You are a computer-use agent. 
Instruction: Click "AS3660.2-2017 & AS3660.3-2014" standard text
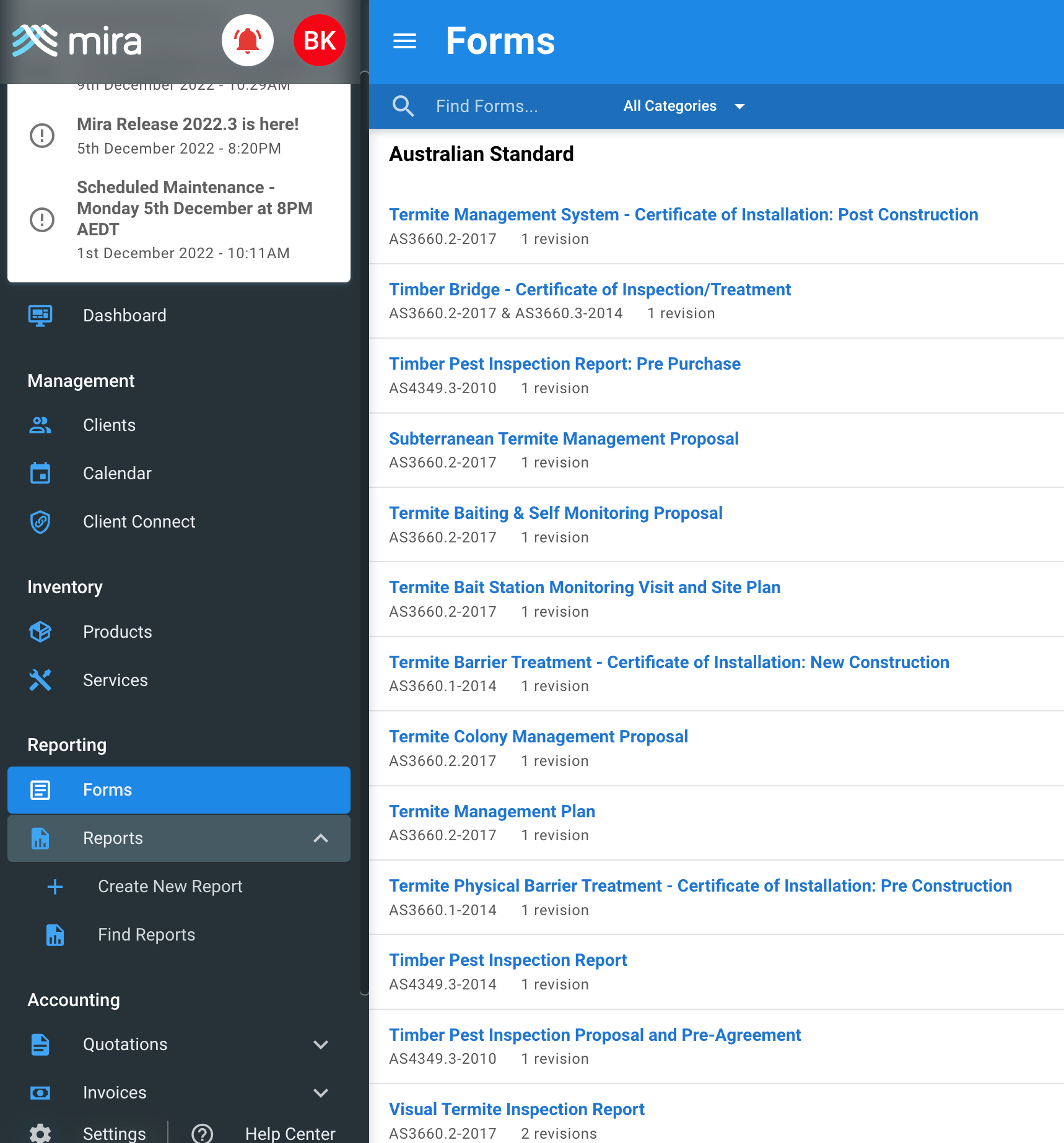point(505,313)
